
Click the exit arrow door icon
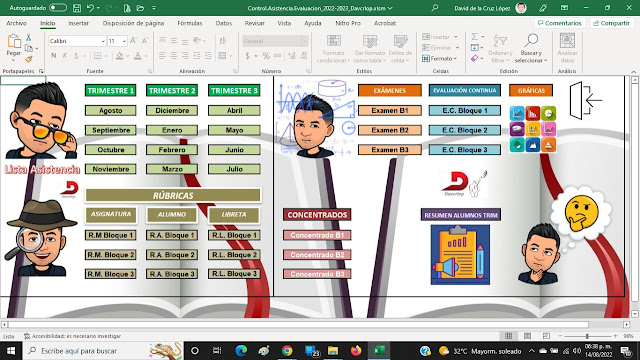tap(585, 100)
